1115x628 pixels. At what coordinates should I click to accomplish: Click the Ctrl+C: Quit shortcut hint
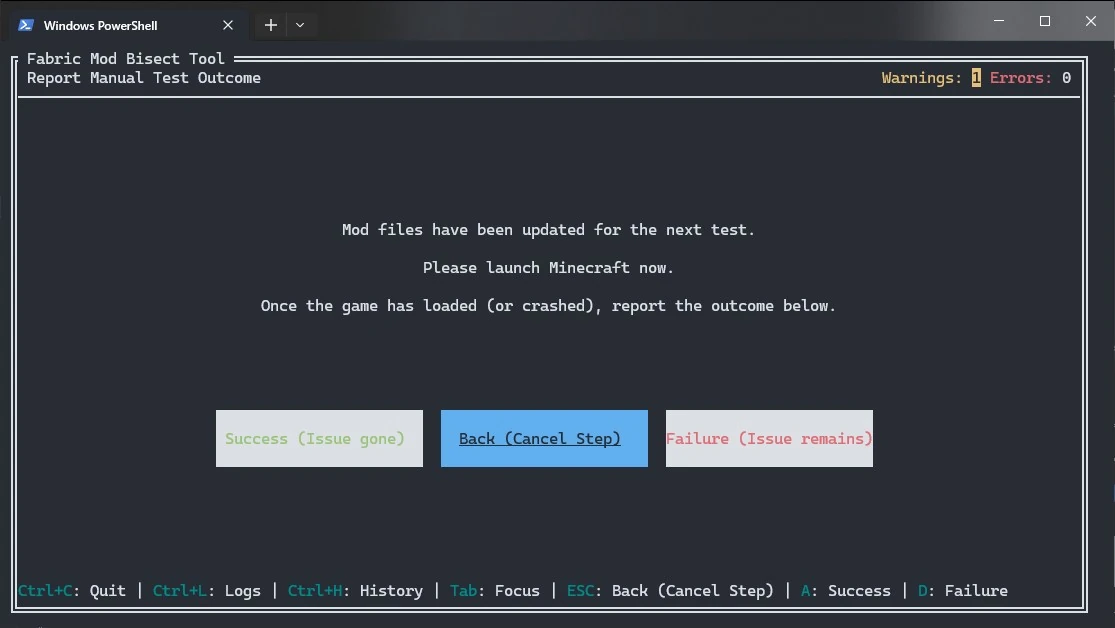72,590
